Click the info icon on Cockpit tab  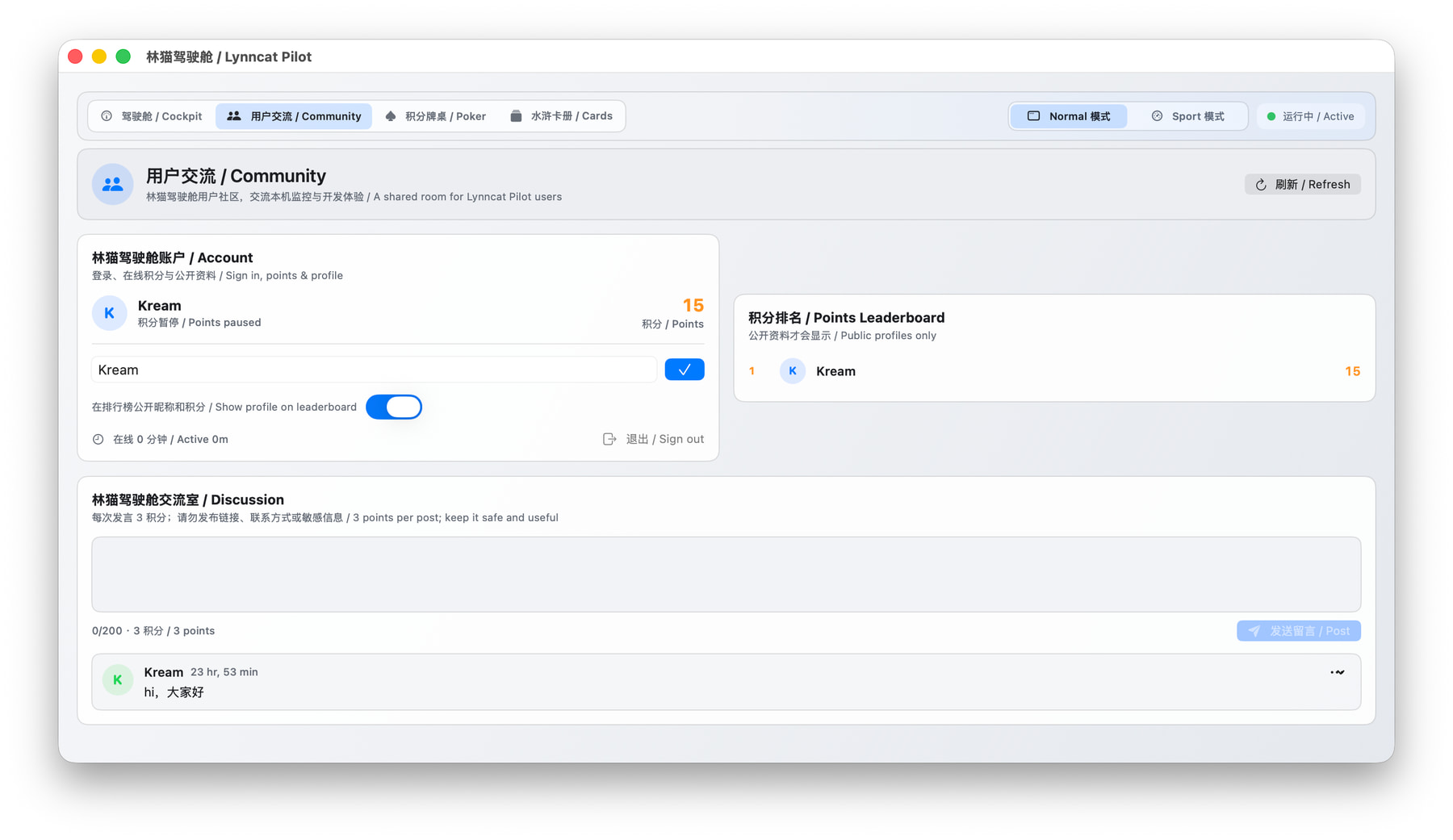point(107,116)
